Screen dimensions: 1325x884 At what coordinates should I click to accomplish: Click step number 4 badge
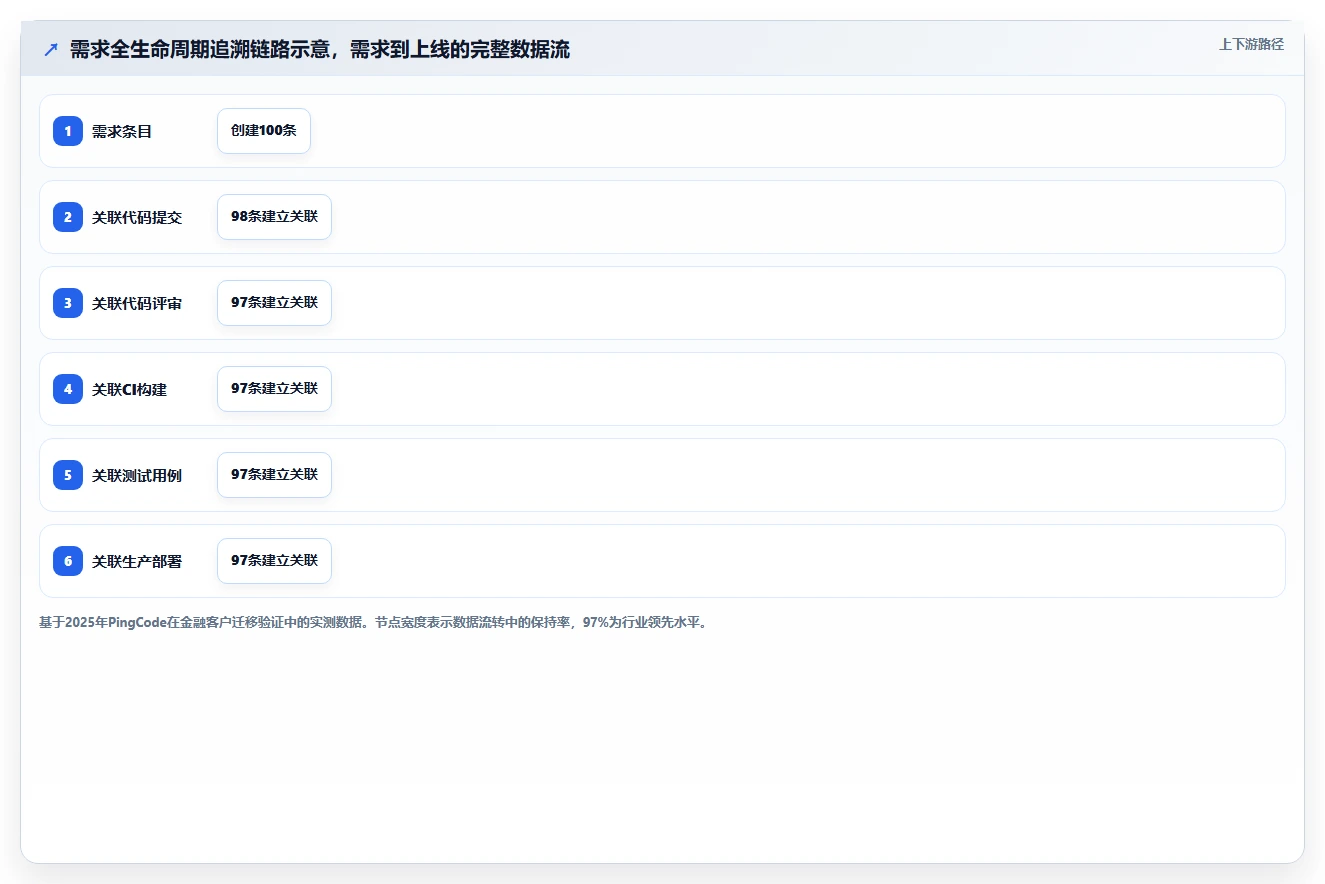pos(68,389)
